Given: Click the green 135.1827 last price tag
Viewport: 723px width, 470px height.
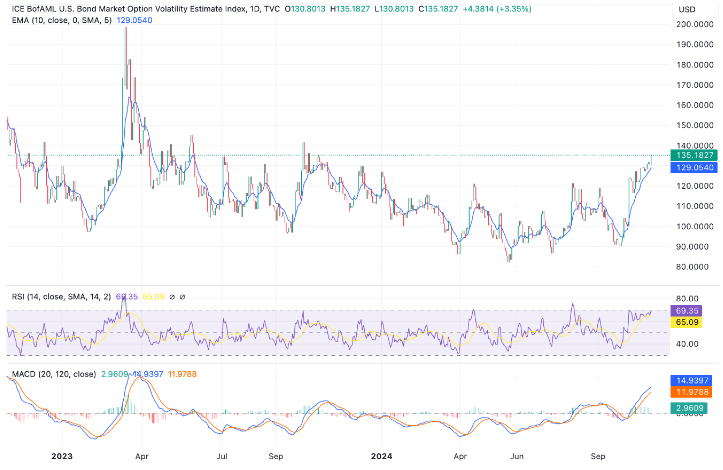Looking at the screenshot, I should click(x=694, y=155).
